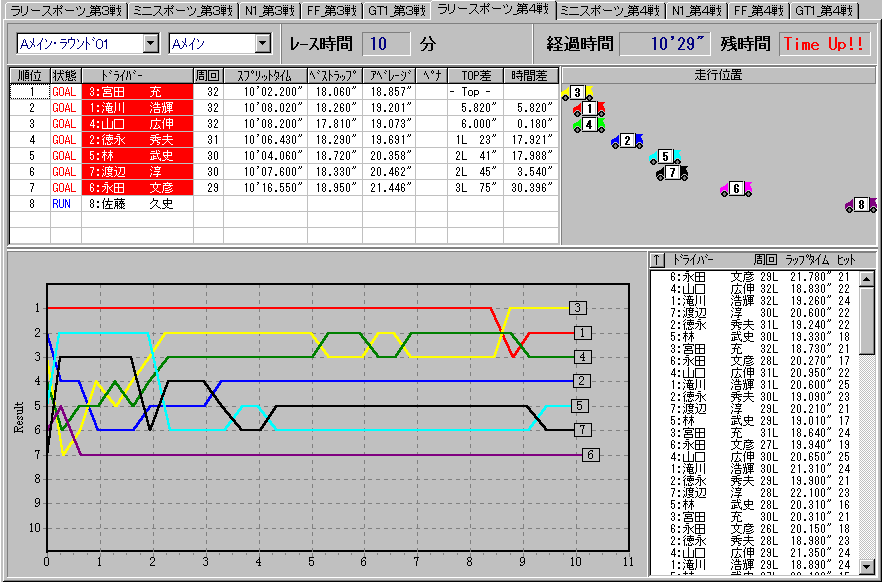Click the blue car number 2 icon

(x=627, y=141)
